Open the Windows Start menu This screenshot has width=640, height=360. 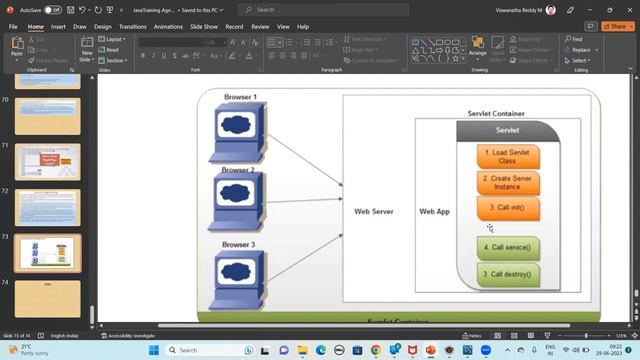(154, 350)
